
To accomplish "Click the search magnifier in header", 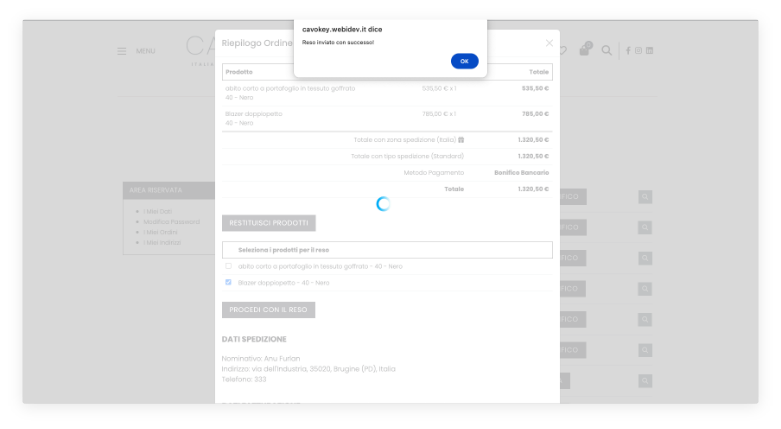I will point(607,50).
